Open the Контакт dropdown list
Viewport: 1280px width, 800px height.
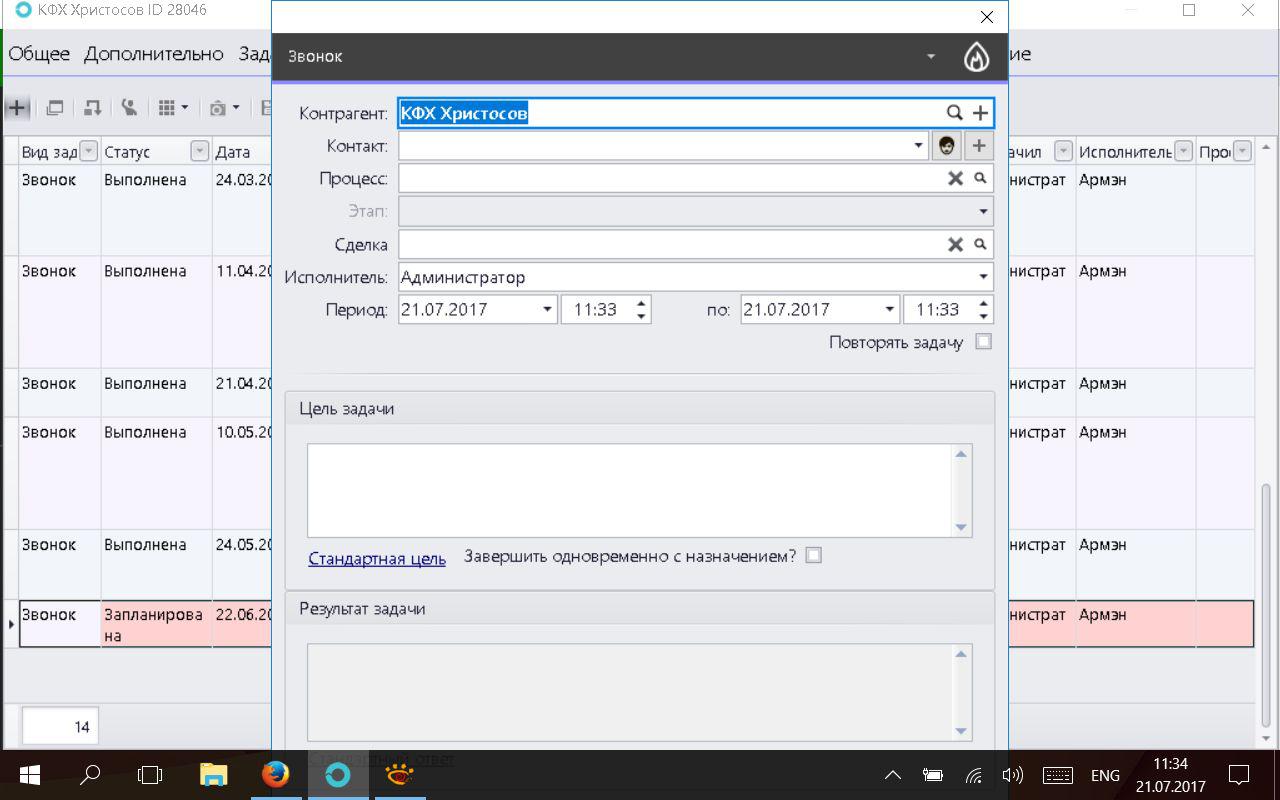[x=918, y=146]
